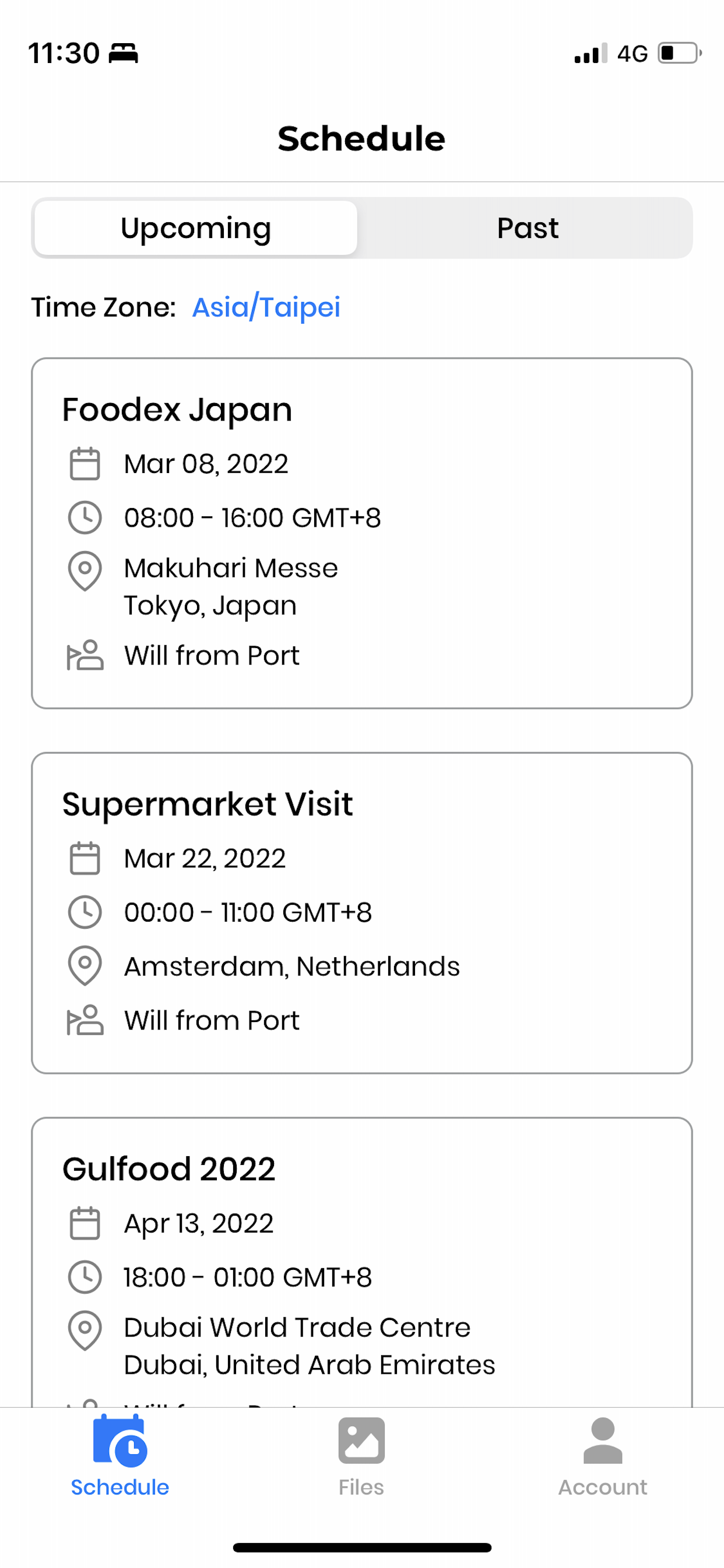This screenshot has height=1568, width=724.
Task: Switch to the Past segment
Action: (528, 228)
